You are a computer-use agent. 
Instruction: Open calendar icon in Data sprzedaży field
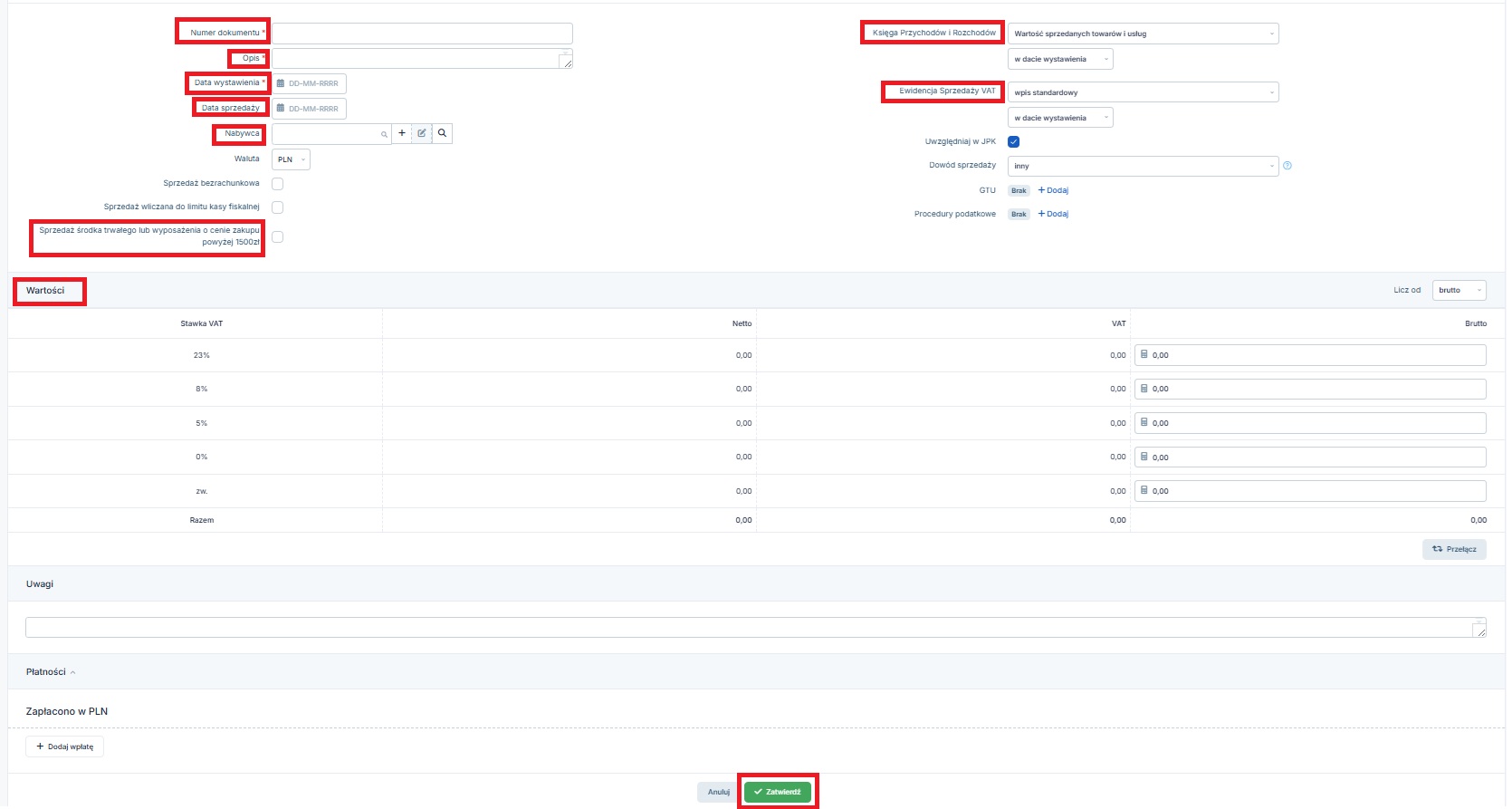tap(281, 109)
